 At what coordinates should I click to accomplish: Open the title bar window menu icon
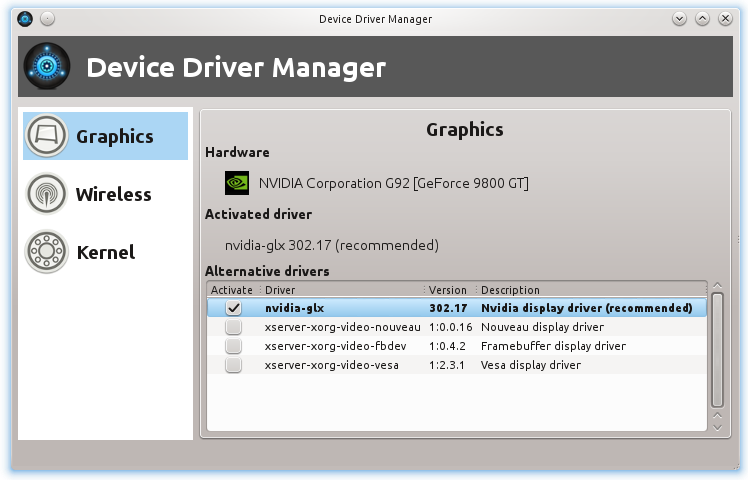25,19
